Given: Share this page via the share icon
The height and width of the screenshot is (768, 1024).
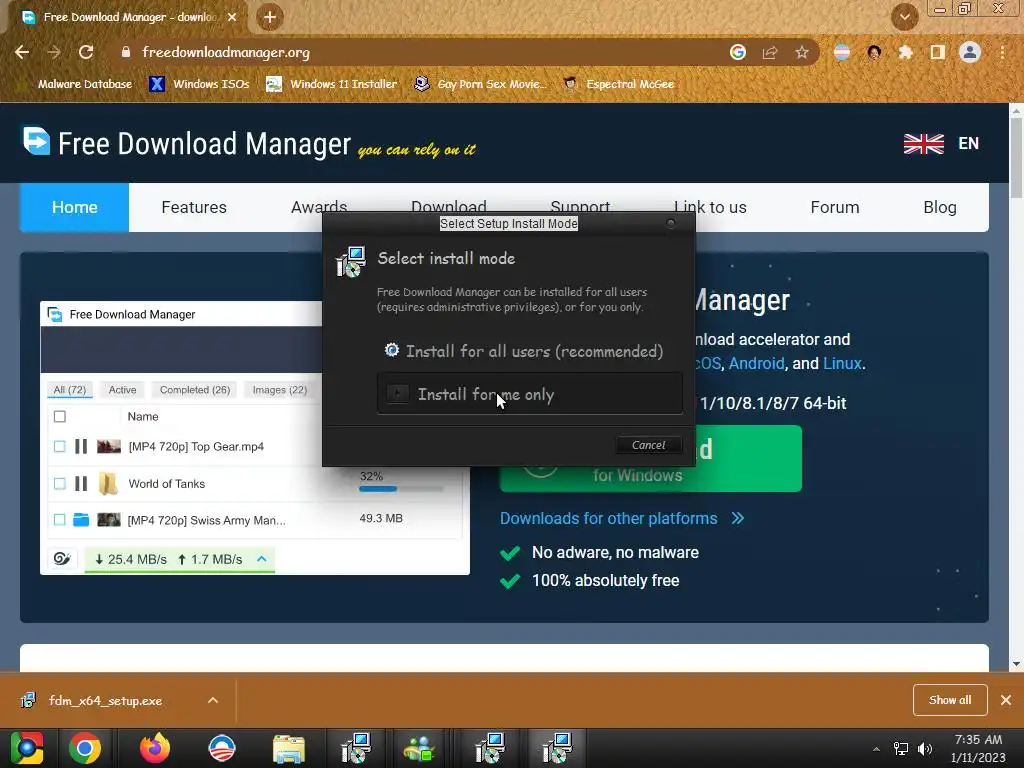Looking at the screenshot, I should click(770, 52).
